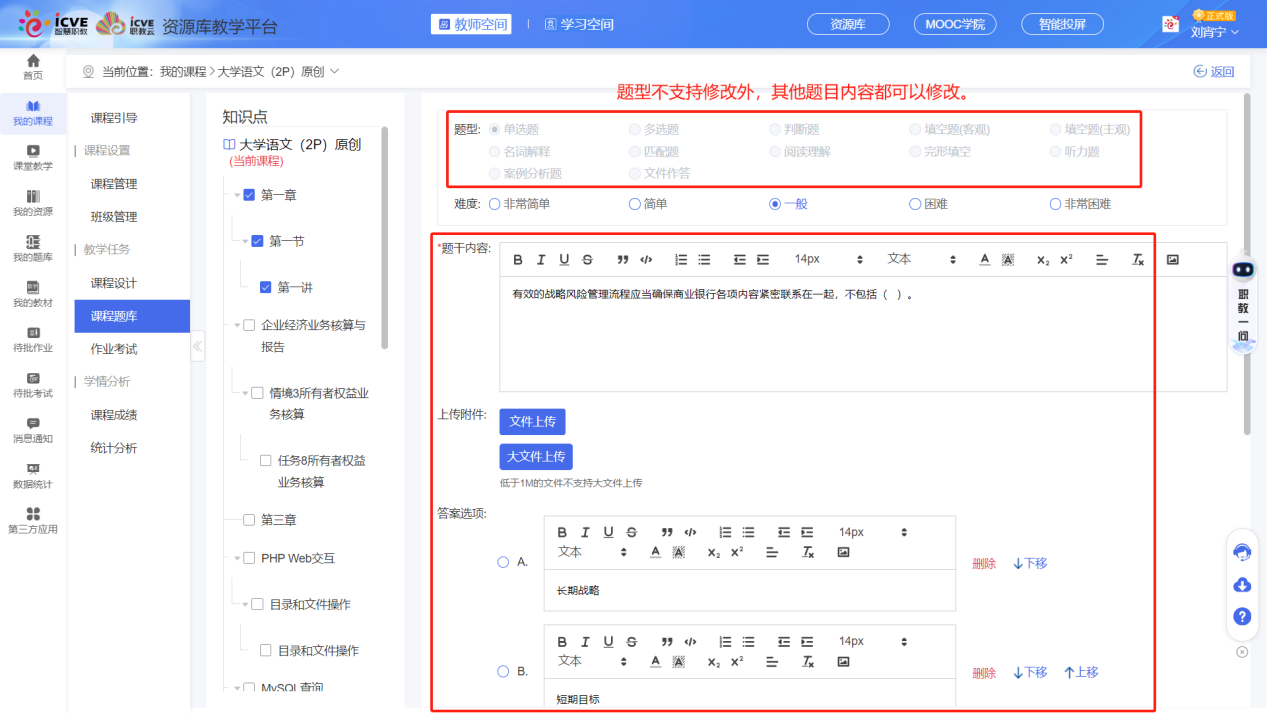1267x713 pixels.
Task: Check the 第三章 knowledge point checkbox
Action: click(250, 519)
